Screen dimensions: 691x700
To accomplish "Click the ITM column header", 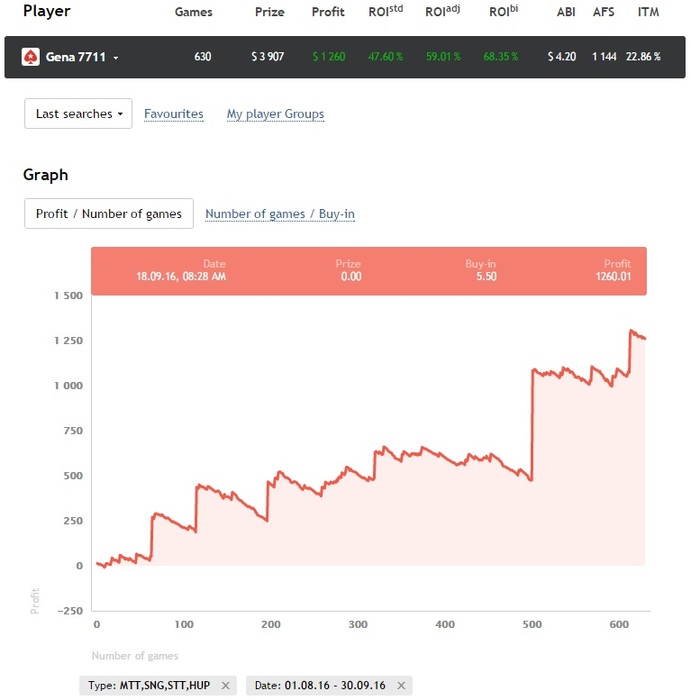I will pyautogui.click(x=648, y=12).
